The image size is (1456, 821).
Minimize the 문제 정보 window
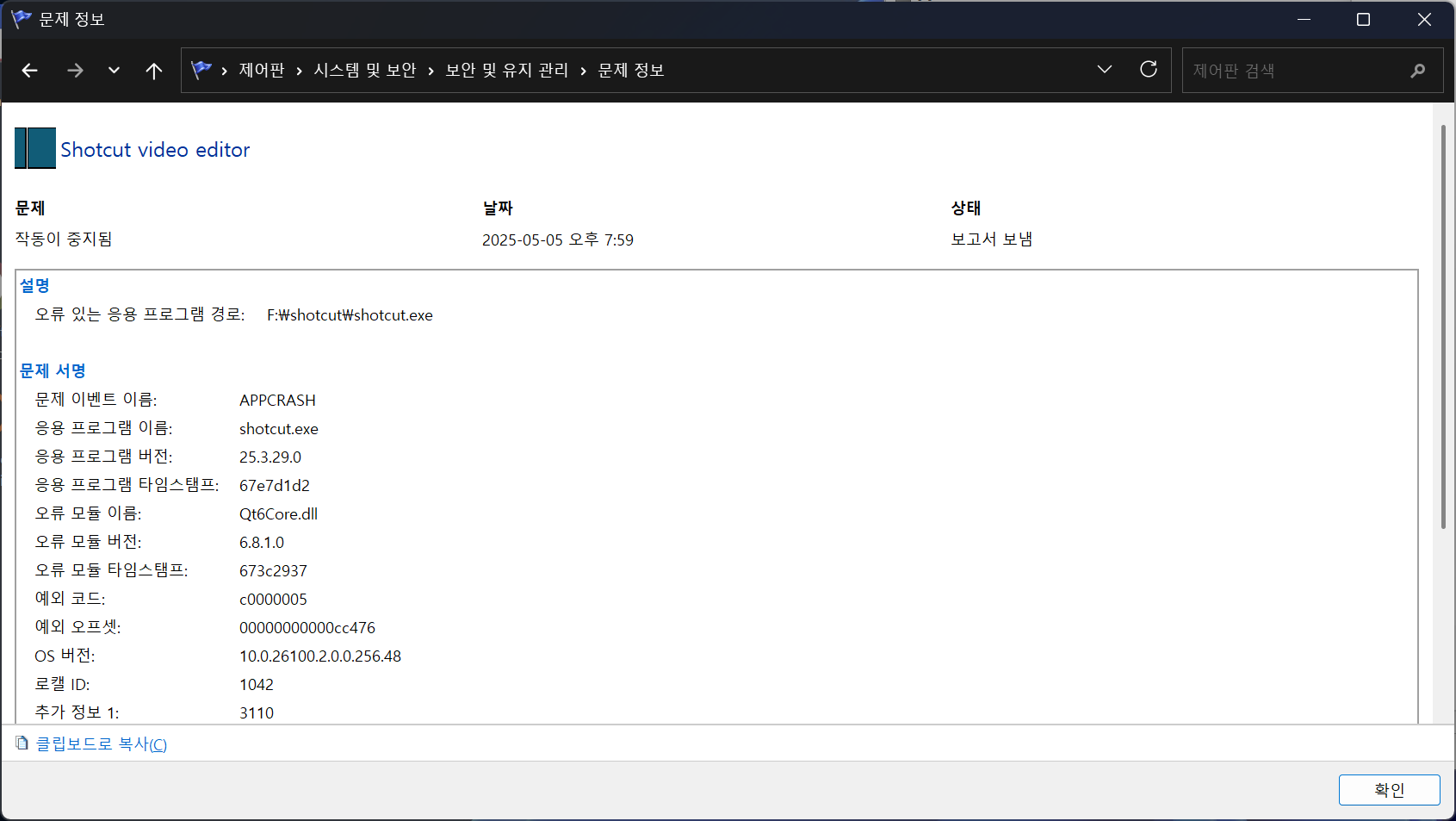pos(1304,19)
